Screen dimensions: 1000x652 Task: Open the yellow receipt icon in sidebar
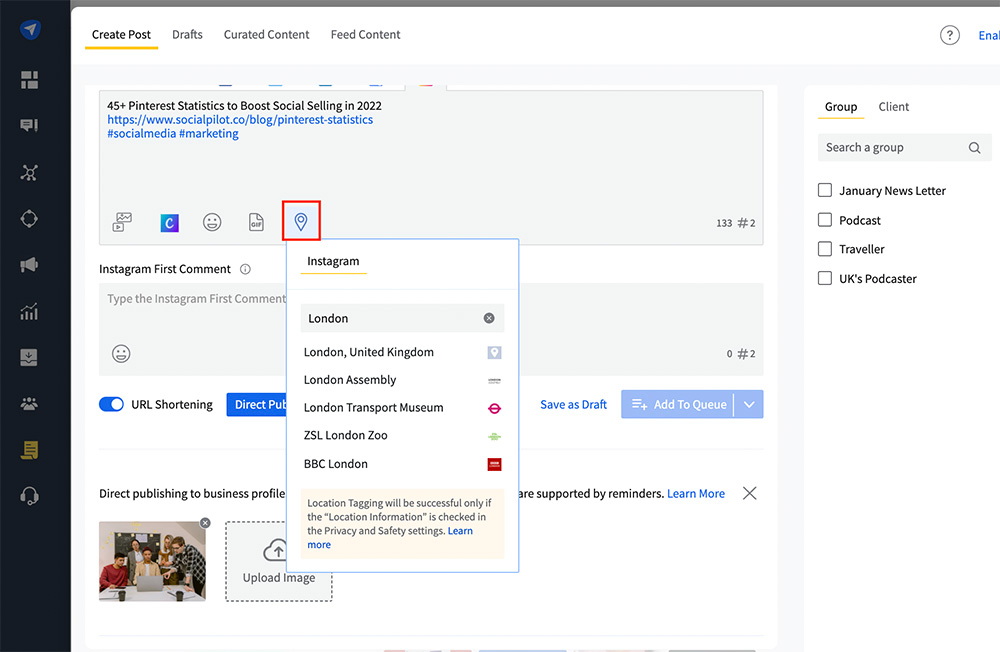(29, 450)
